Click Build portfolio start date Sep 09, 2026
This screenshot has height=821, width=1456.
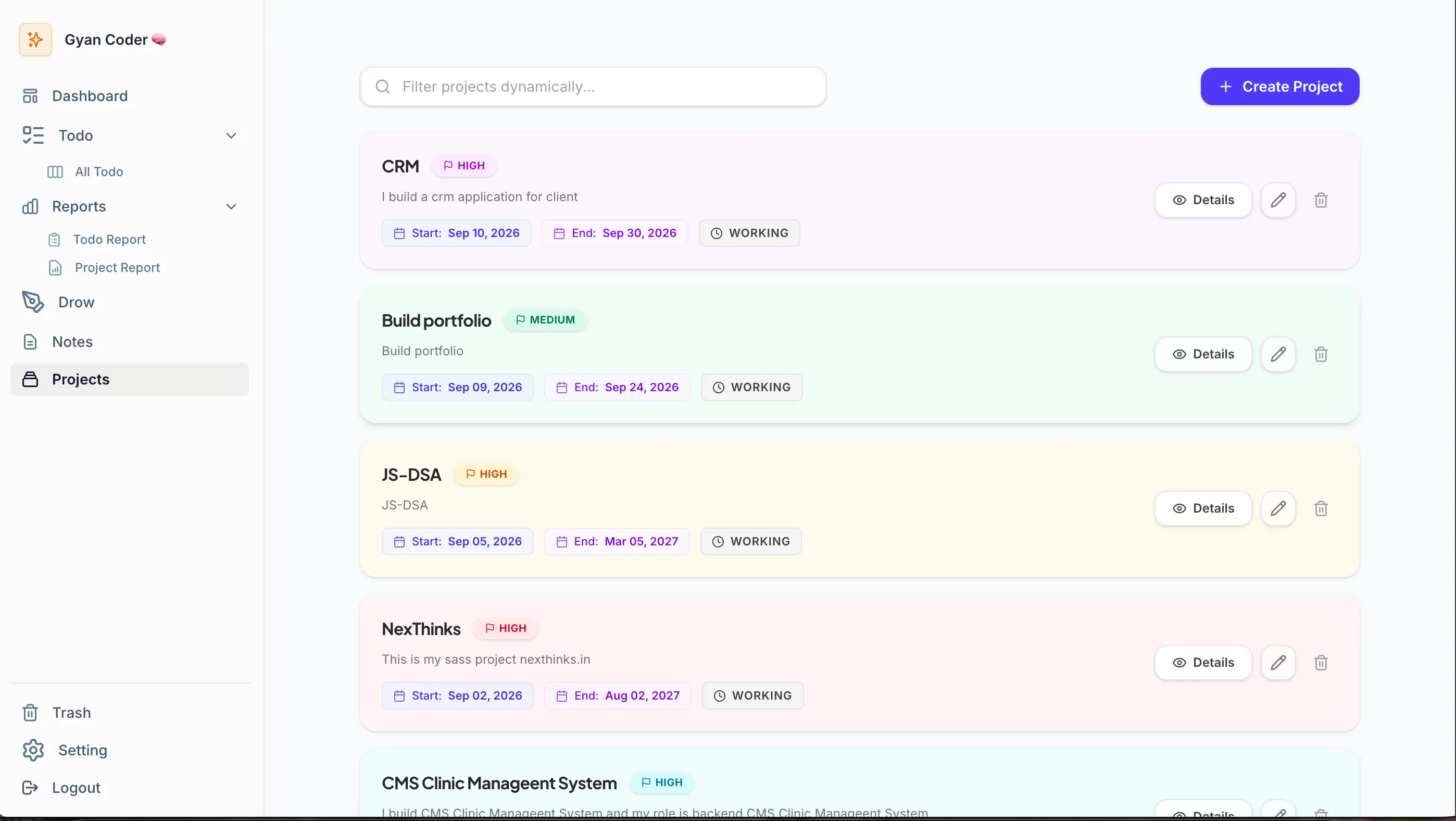coord(457,388)
